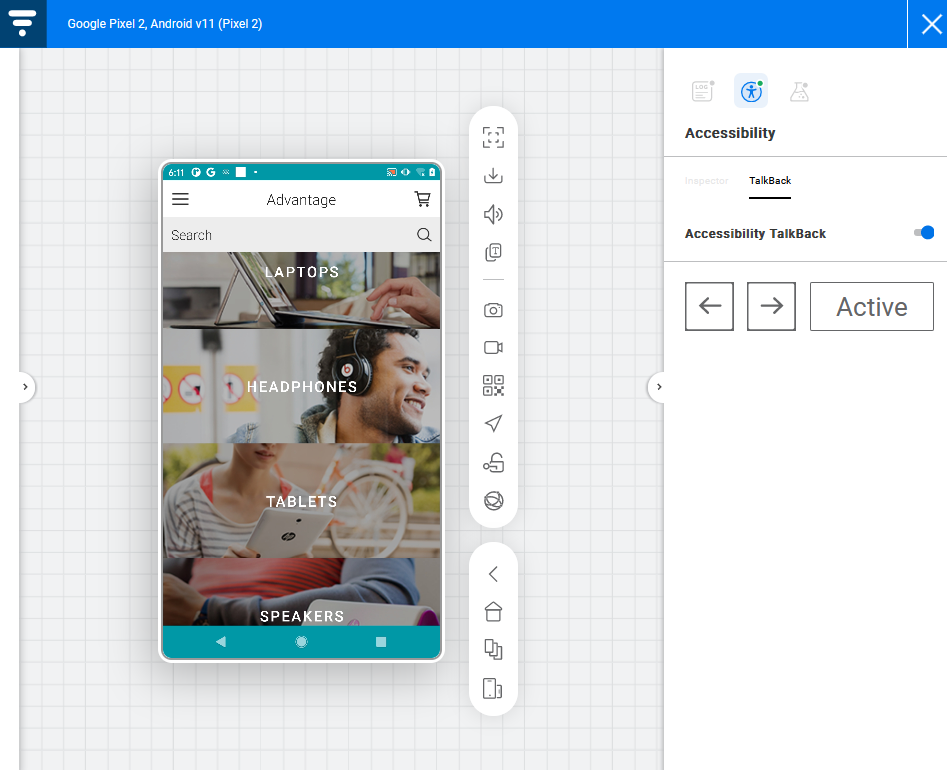This screenshot has width=947, height=770.
Task: Collapse the right Accessibility panel chevron
Action: [x=658, y=387]
